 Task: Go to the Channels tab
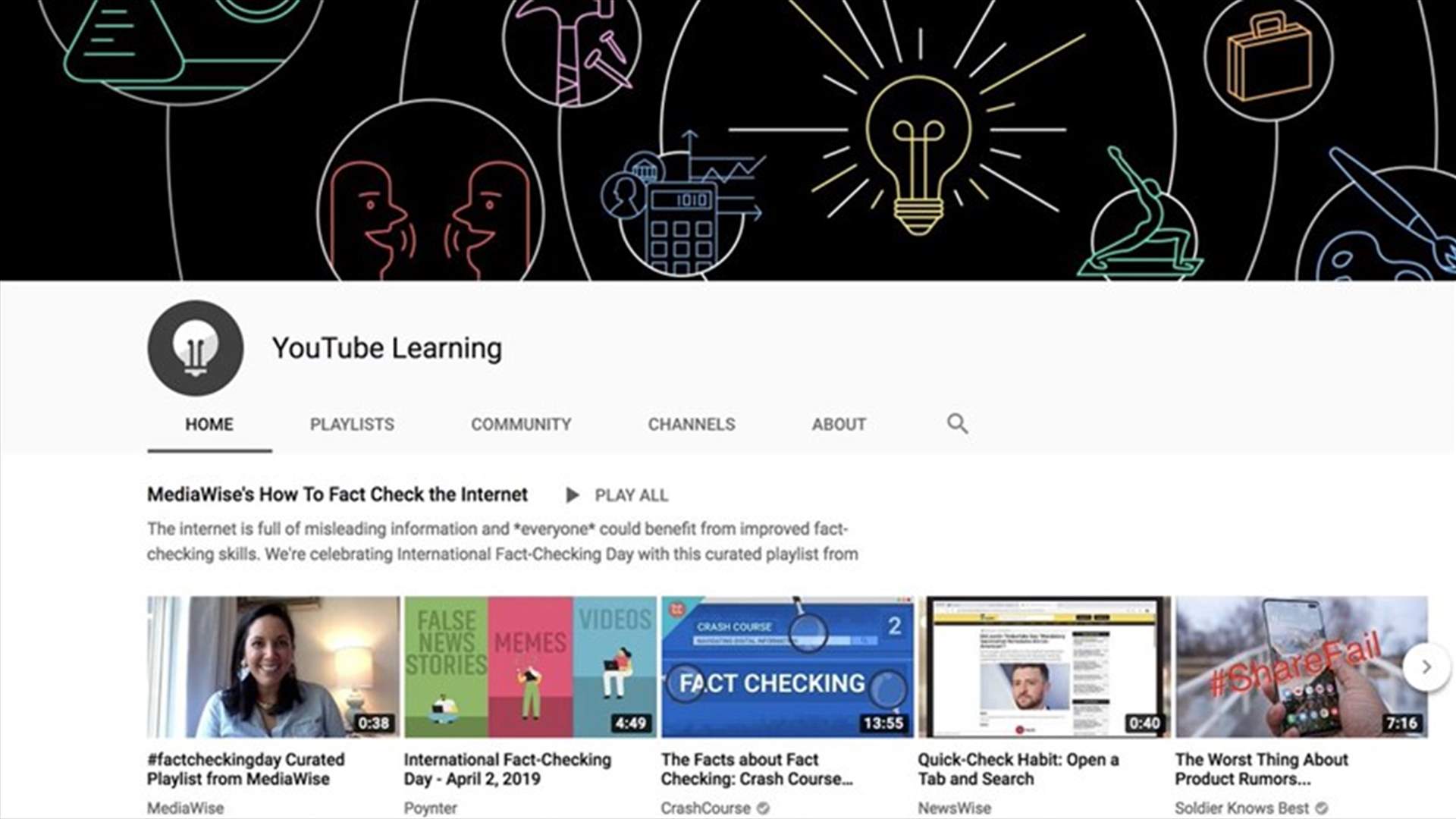click(x=692, y=425)
